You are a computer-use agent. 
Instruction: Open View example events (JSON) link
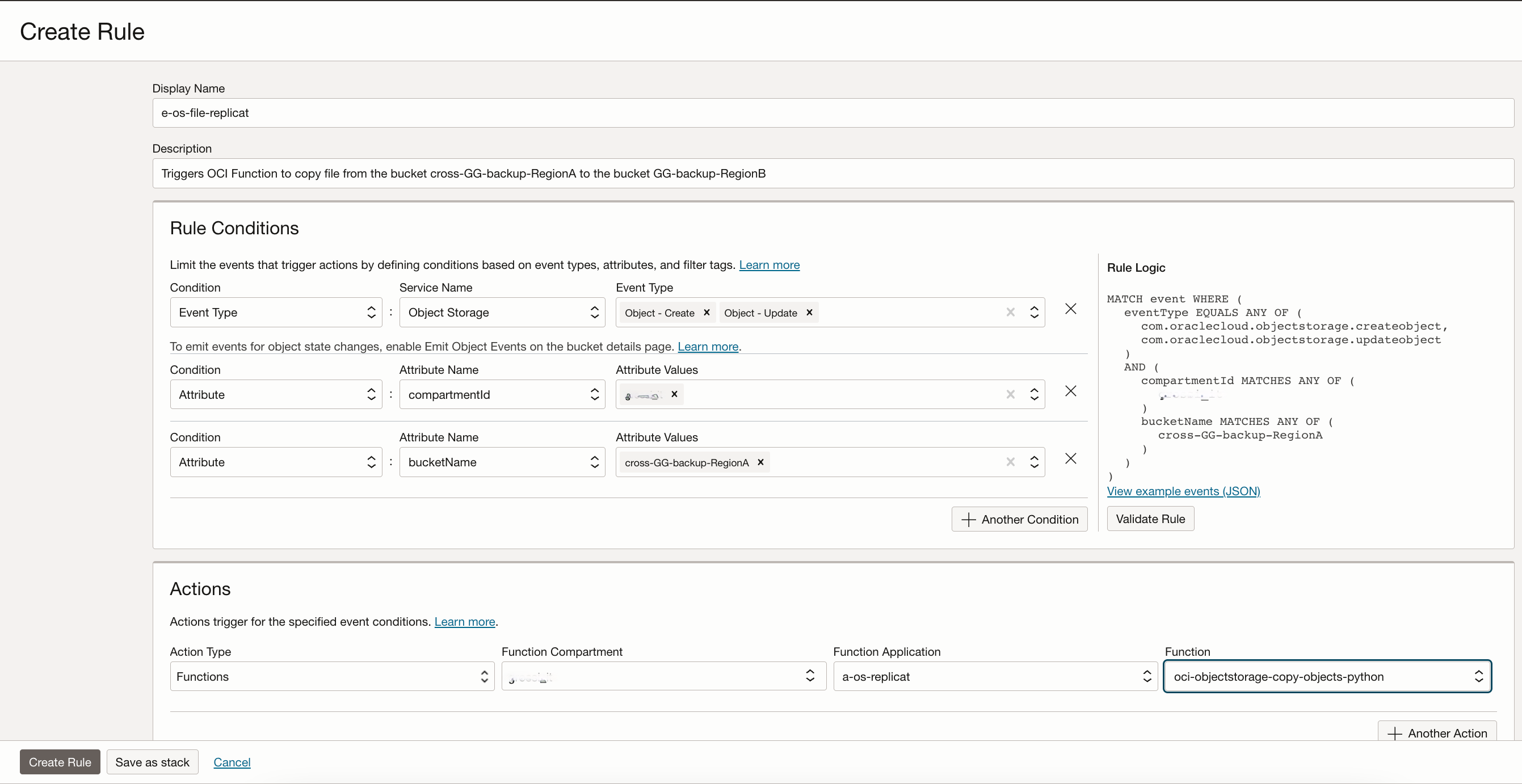point(1183,491)
